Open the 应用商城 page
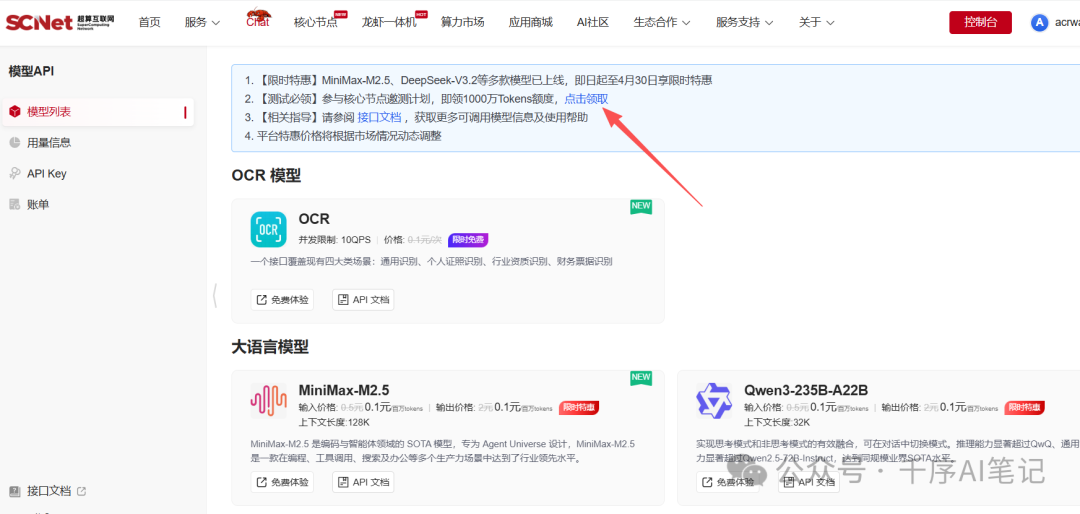The height and width of the screenshot is (514, 1080). pyautogui.click(x=530, y=23)
